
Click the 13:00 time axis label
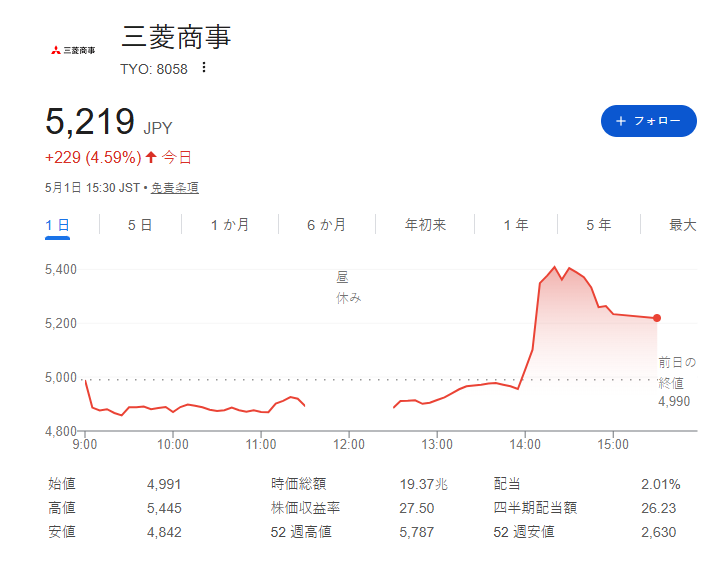click(437, 444)
